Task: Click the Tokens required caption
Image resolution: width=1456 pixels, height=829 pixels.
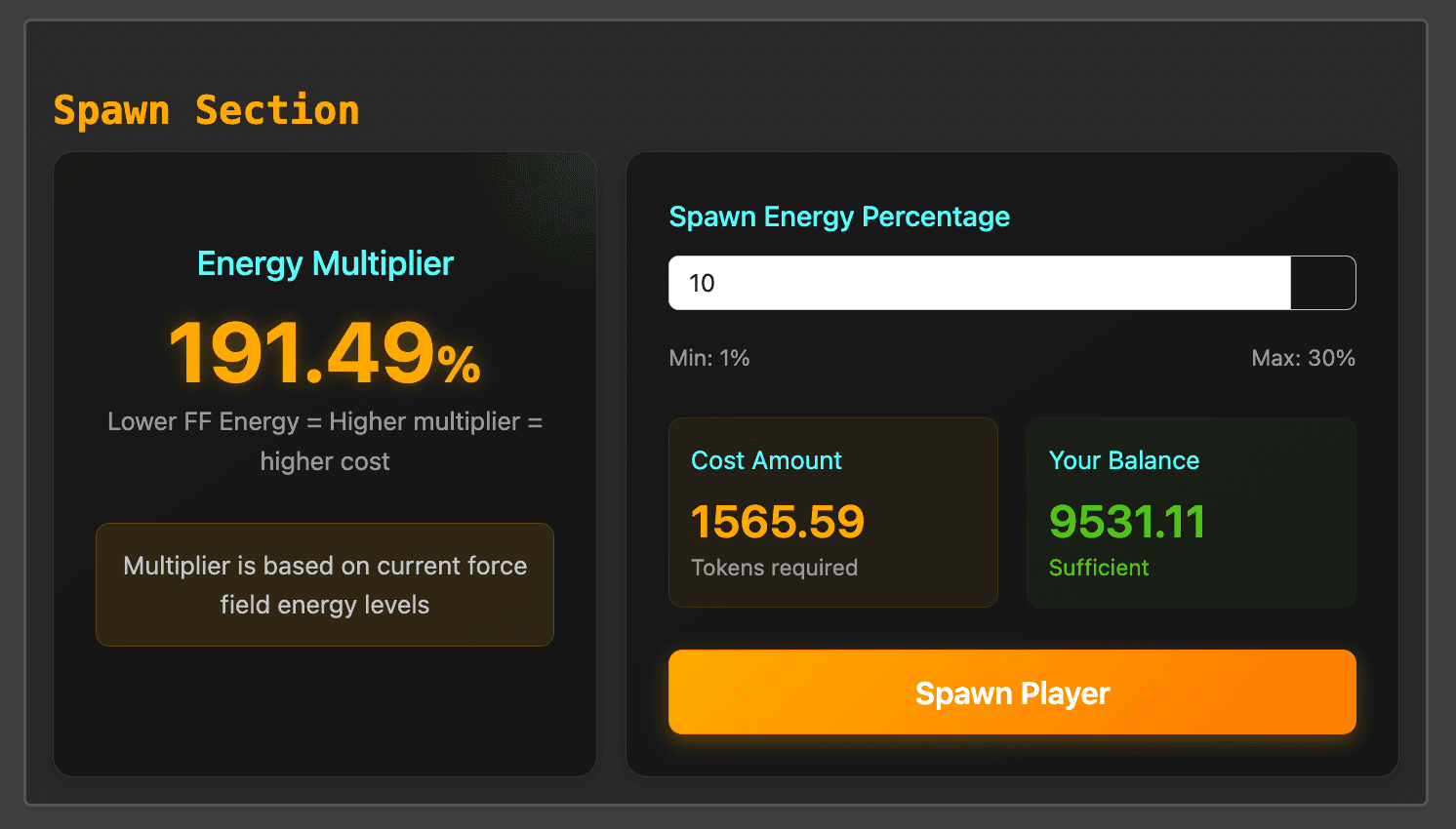Action: tap(774, 567)
